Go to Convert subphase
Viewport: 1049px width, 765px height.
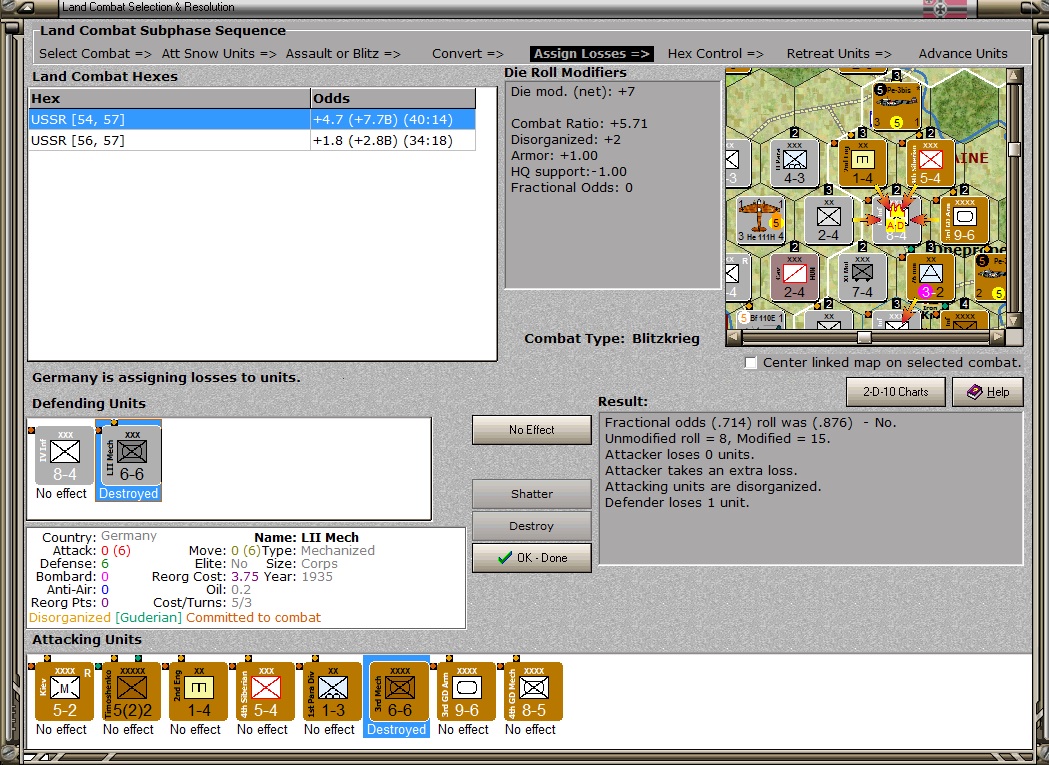468,54
